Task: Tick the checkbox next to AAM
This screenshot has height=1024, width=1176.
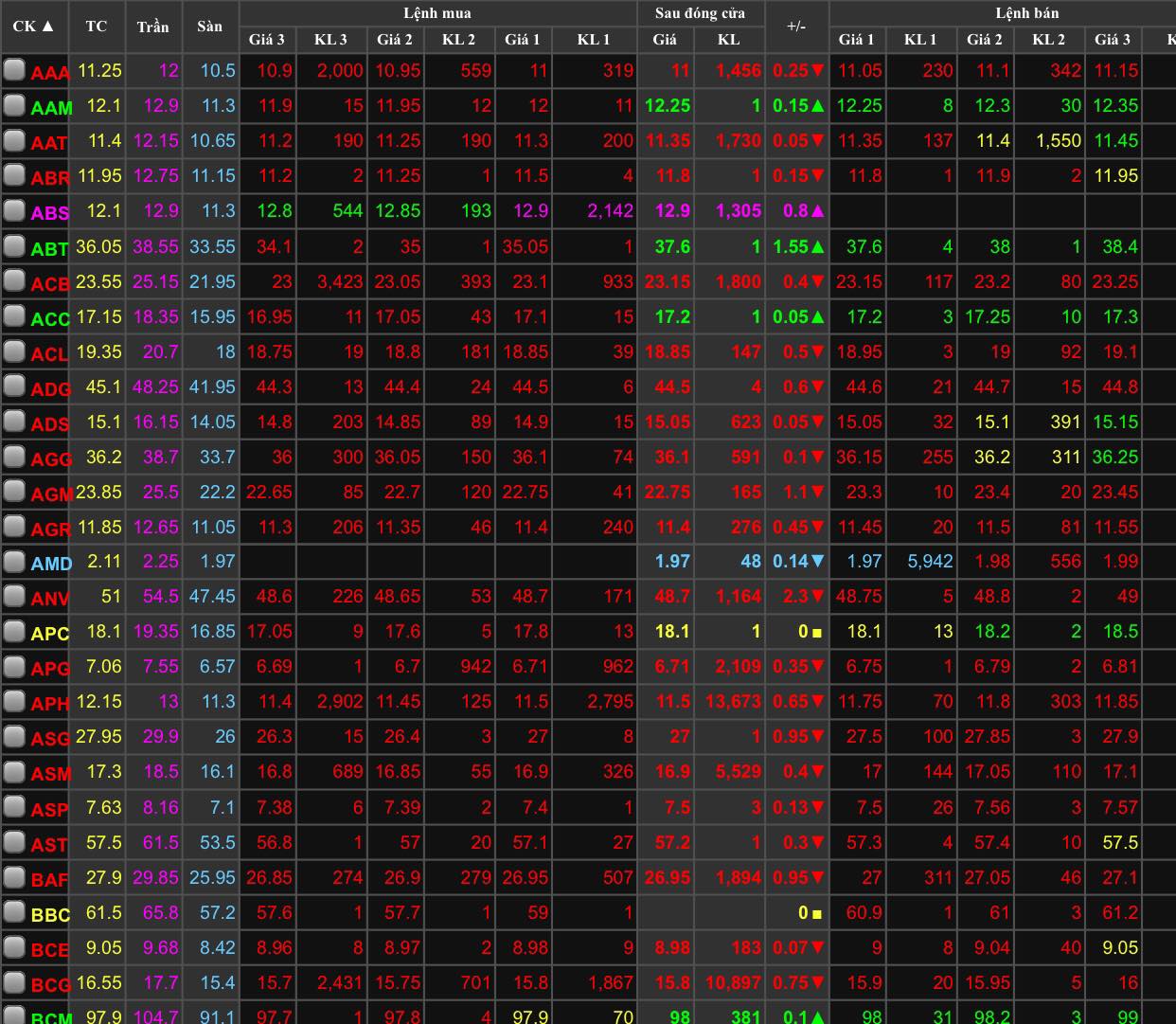Action: point(14,105)
